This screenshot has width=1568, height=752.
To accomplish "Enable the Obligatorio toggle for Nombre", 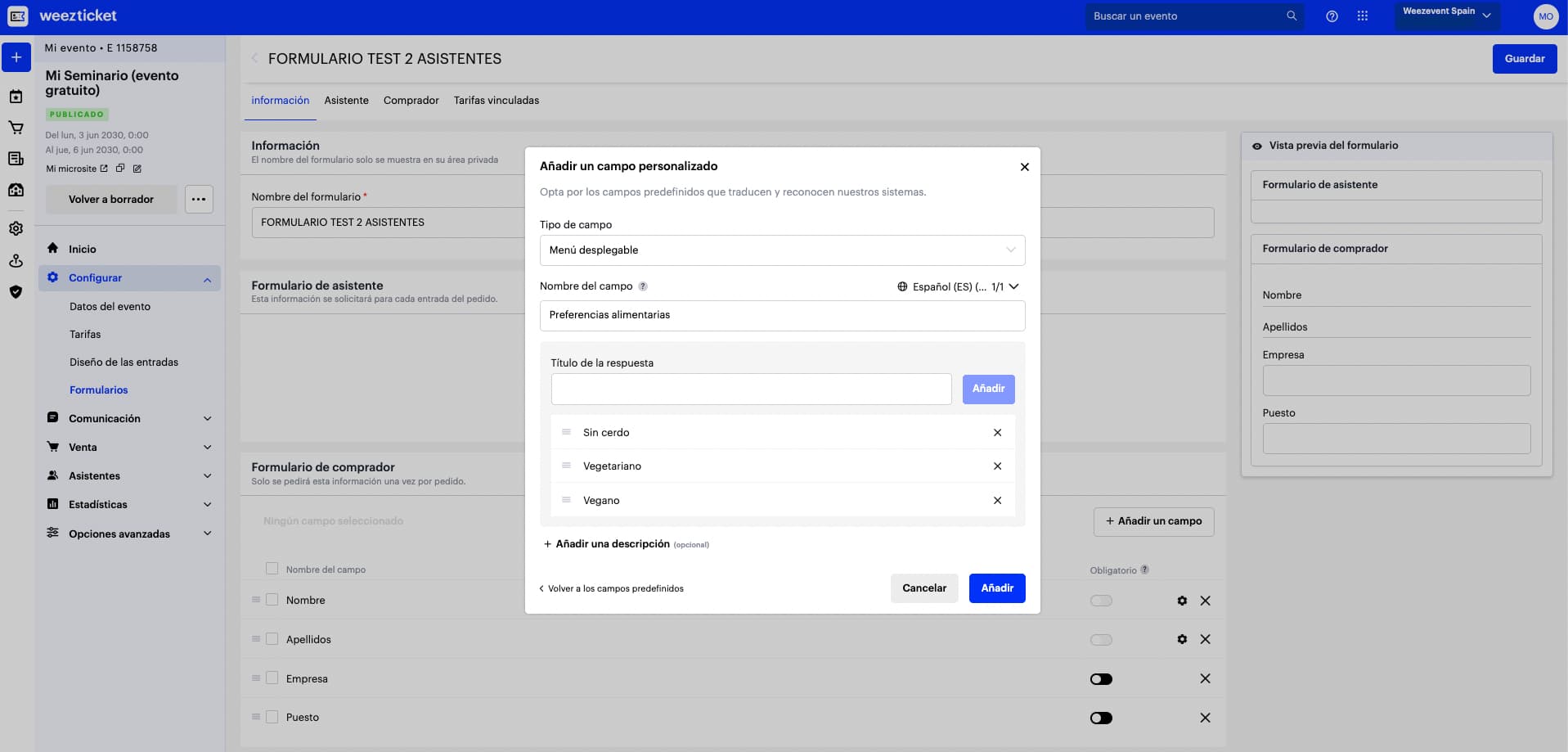I will (x=1101, y=600).
